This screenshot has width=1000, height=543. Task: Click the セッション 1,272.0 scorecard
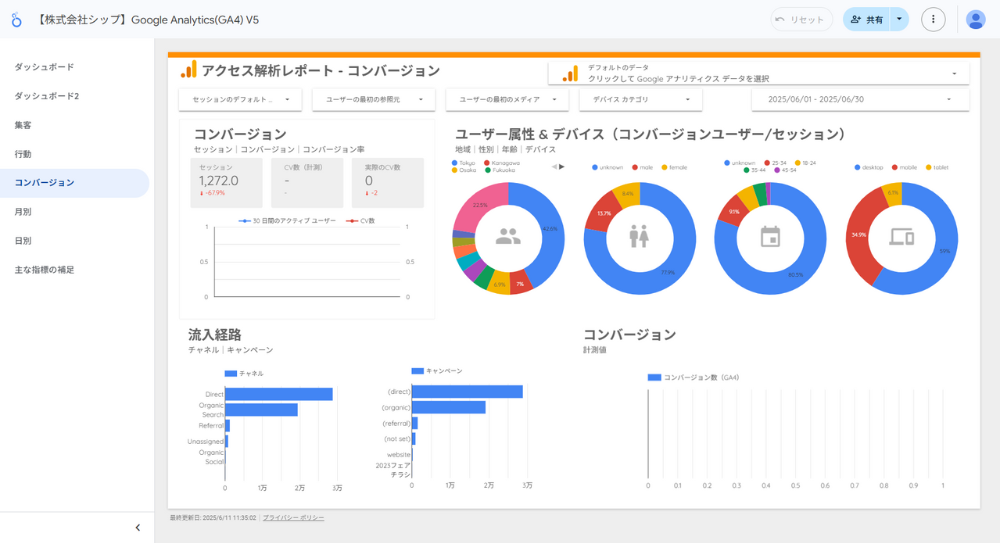(x=226, y=182)
